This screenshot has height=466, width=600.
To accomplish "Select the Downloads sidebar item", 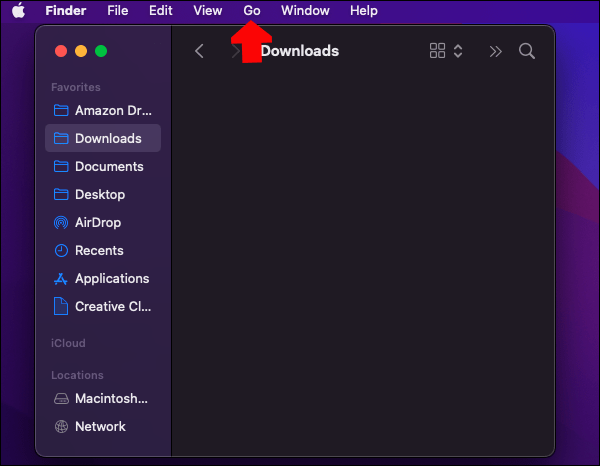I will (x=103, y=138).
